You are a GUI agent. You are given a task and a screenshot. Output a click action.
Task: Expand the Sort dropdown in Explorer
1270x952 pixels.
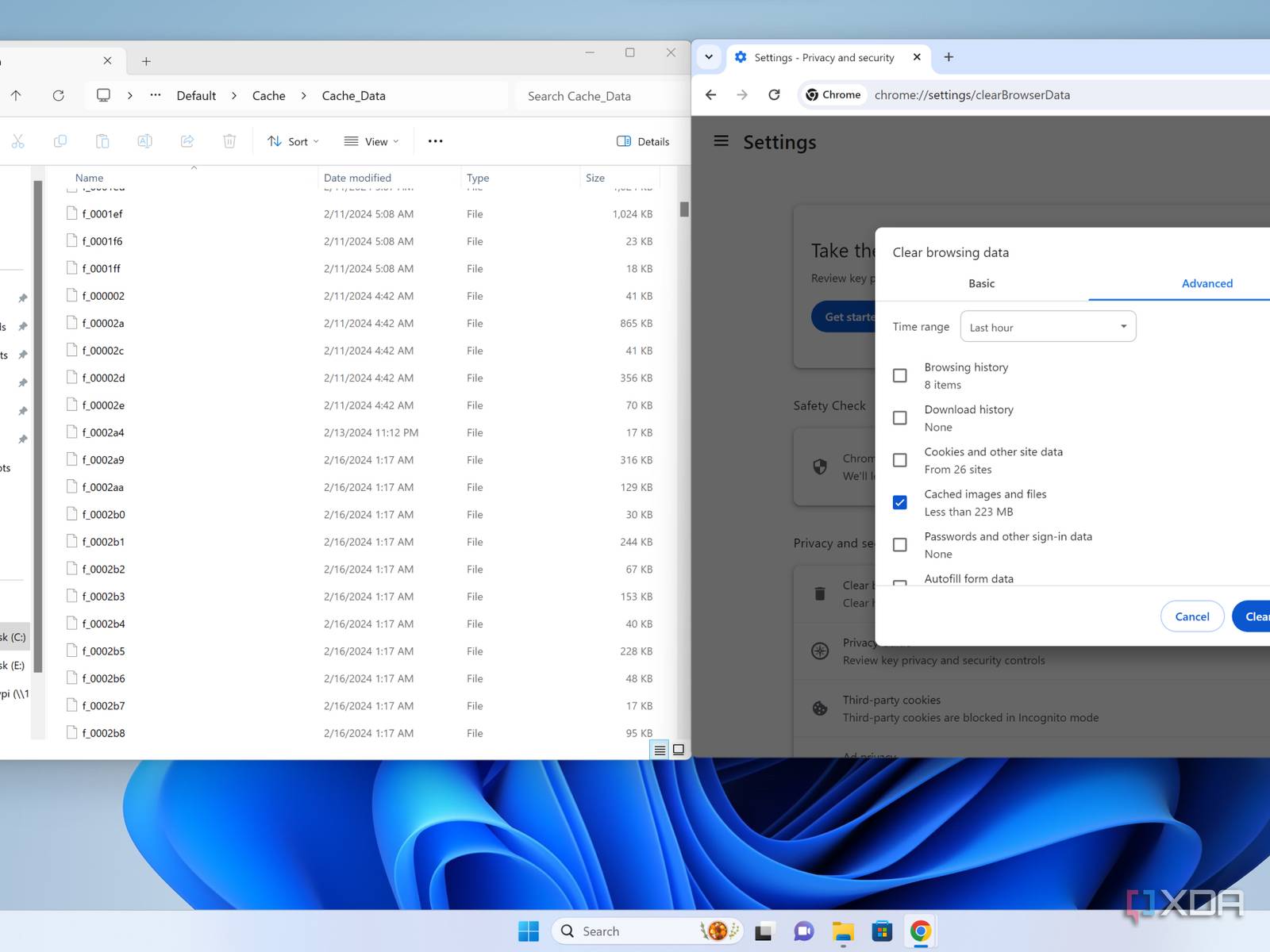pos(293,141)
